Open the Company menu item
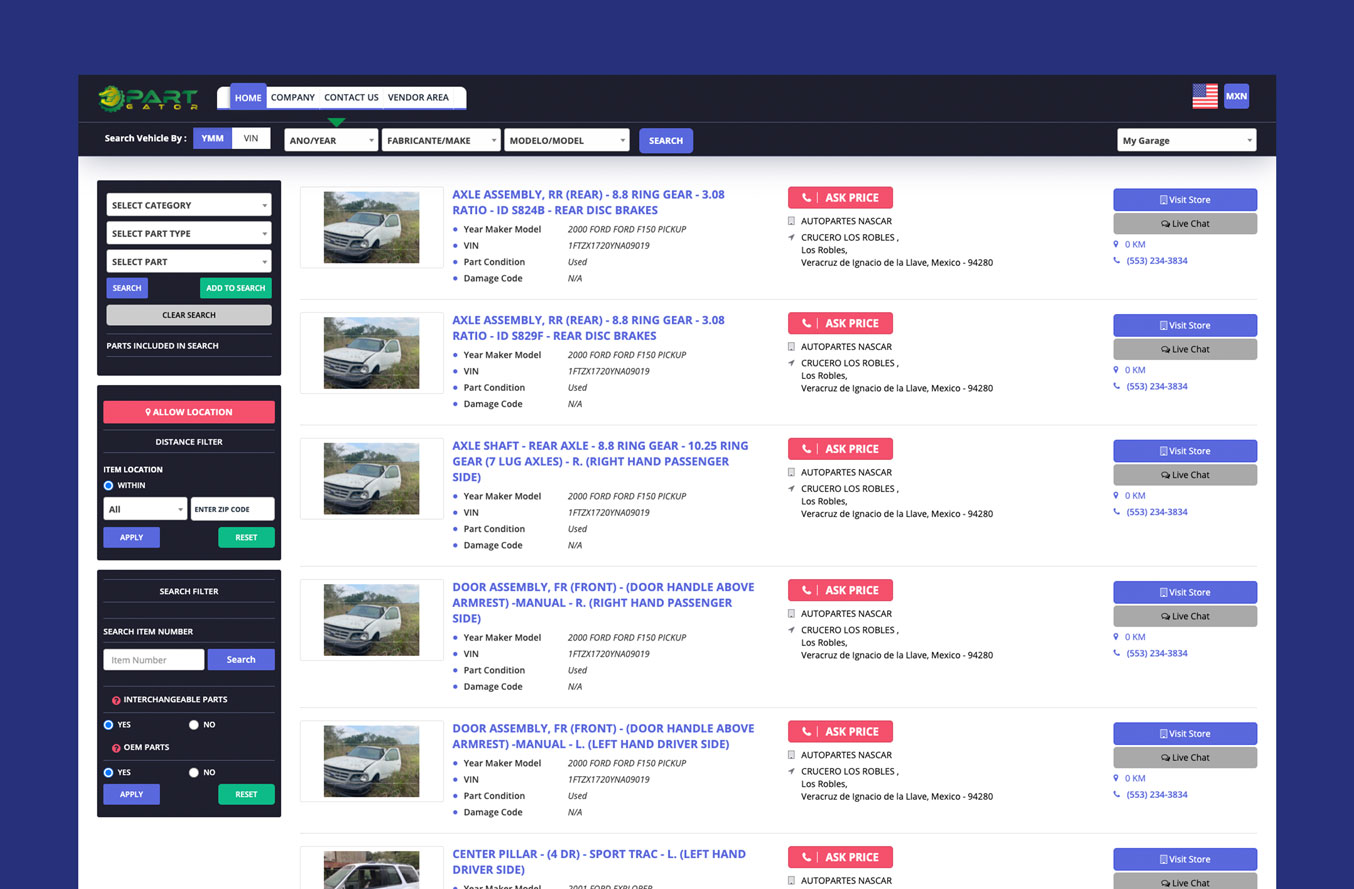 (293, 97)
